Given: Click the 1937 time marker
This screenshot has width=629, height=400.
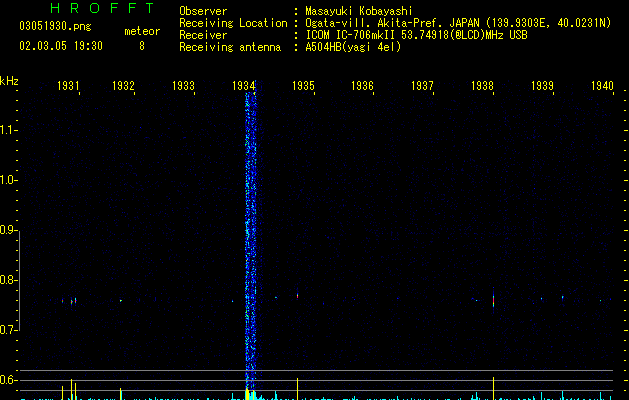Looking at the screenshot, I should pyautogui.click(x=422, y=85).
